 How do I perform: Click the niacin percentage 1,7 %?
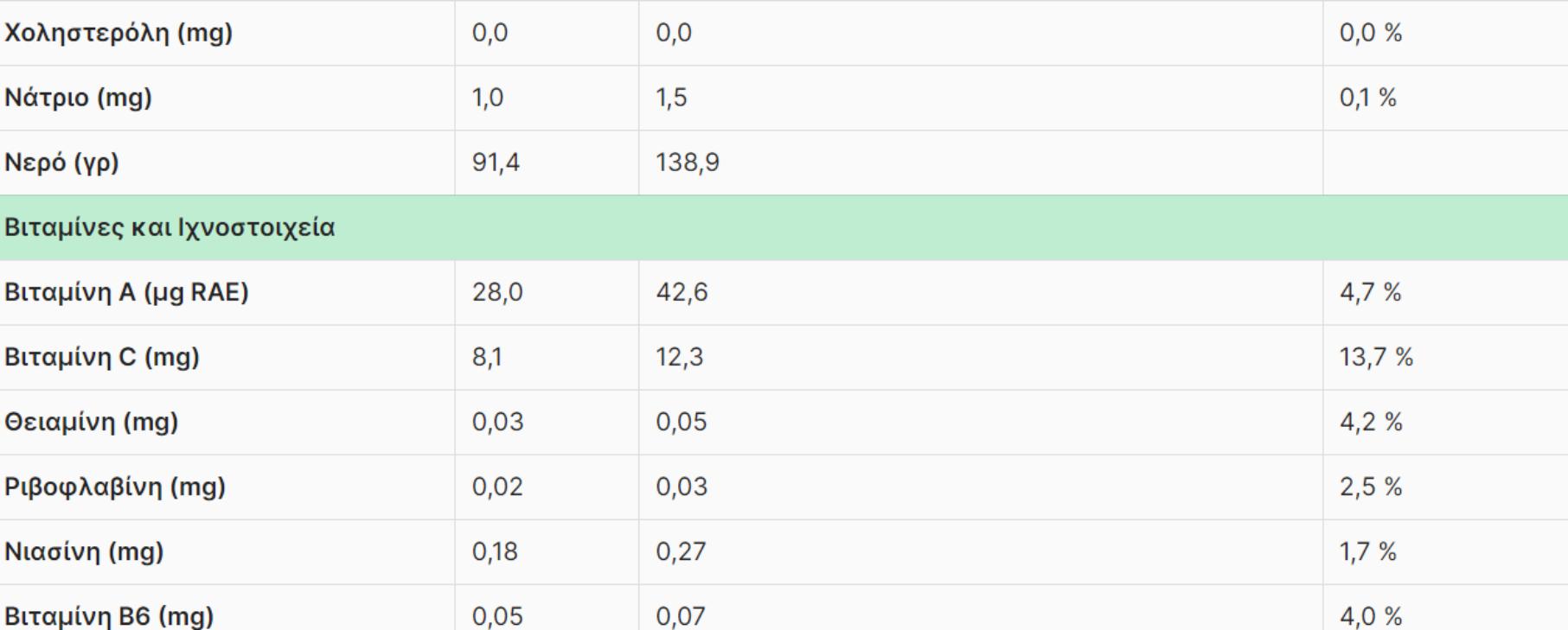point(1367,551)
